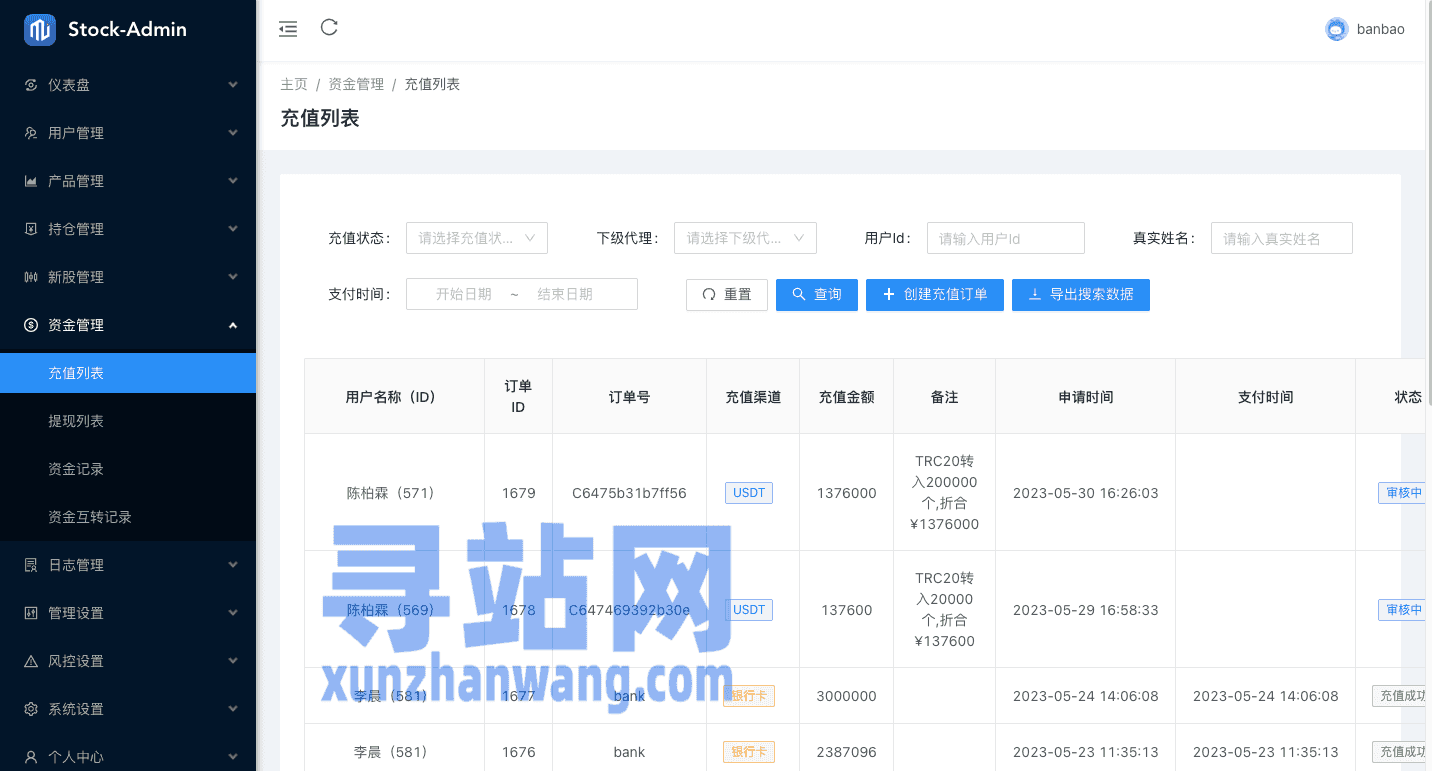The width and height of the screenshot is (1432, 771).
Task: Click the 结束日期 date field
Action: pyautogui.click(x=565, y=294)
